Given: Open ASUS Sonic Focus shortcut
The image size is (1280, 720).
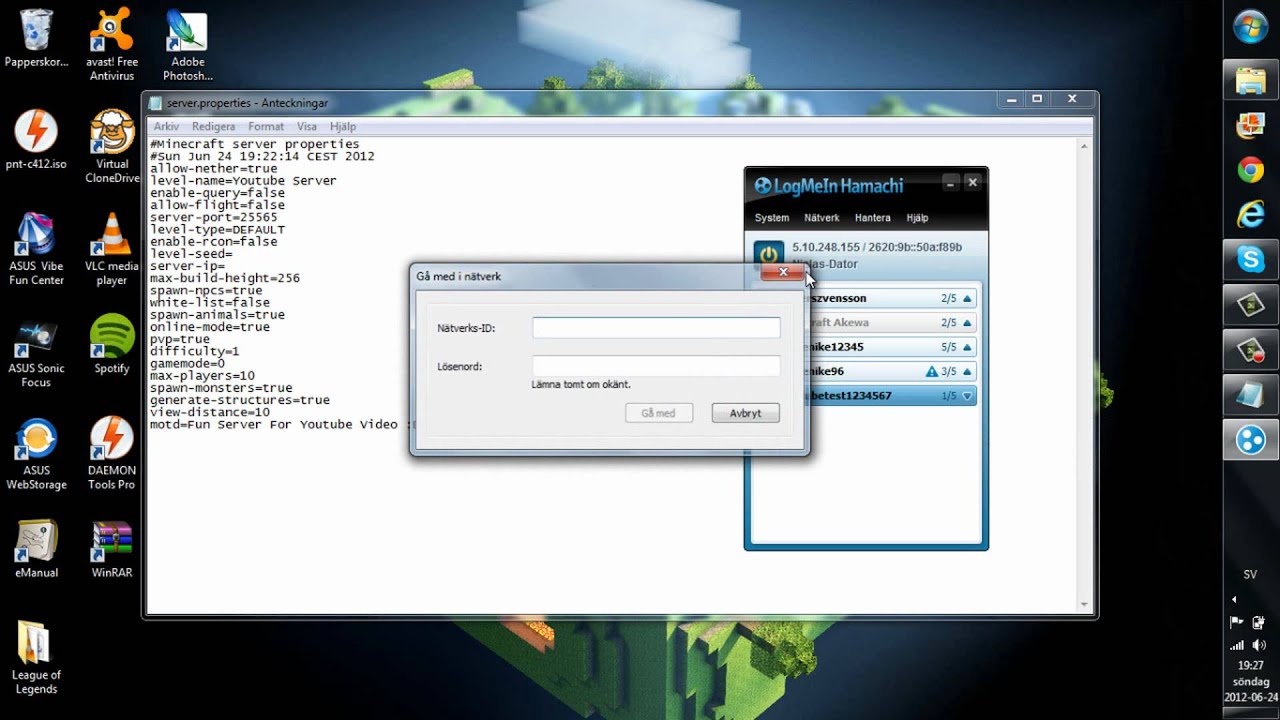Looking at the screenshot, I should pyautogui.click(x=36, y=352).
